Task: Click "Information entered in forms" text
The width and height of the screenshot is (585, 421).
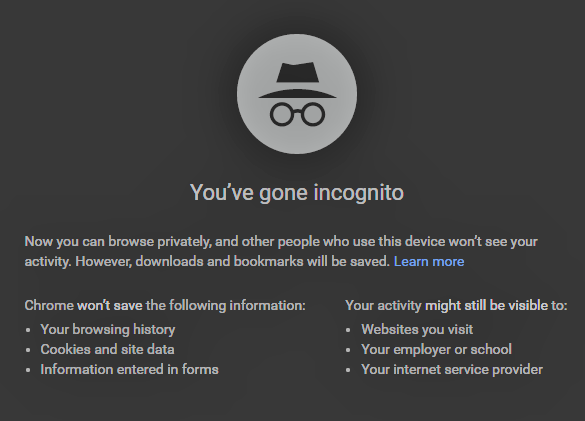Action: pyautogui.click(x=129, y=369)
